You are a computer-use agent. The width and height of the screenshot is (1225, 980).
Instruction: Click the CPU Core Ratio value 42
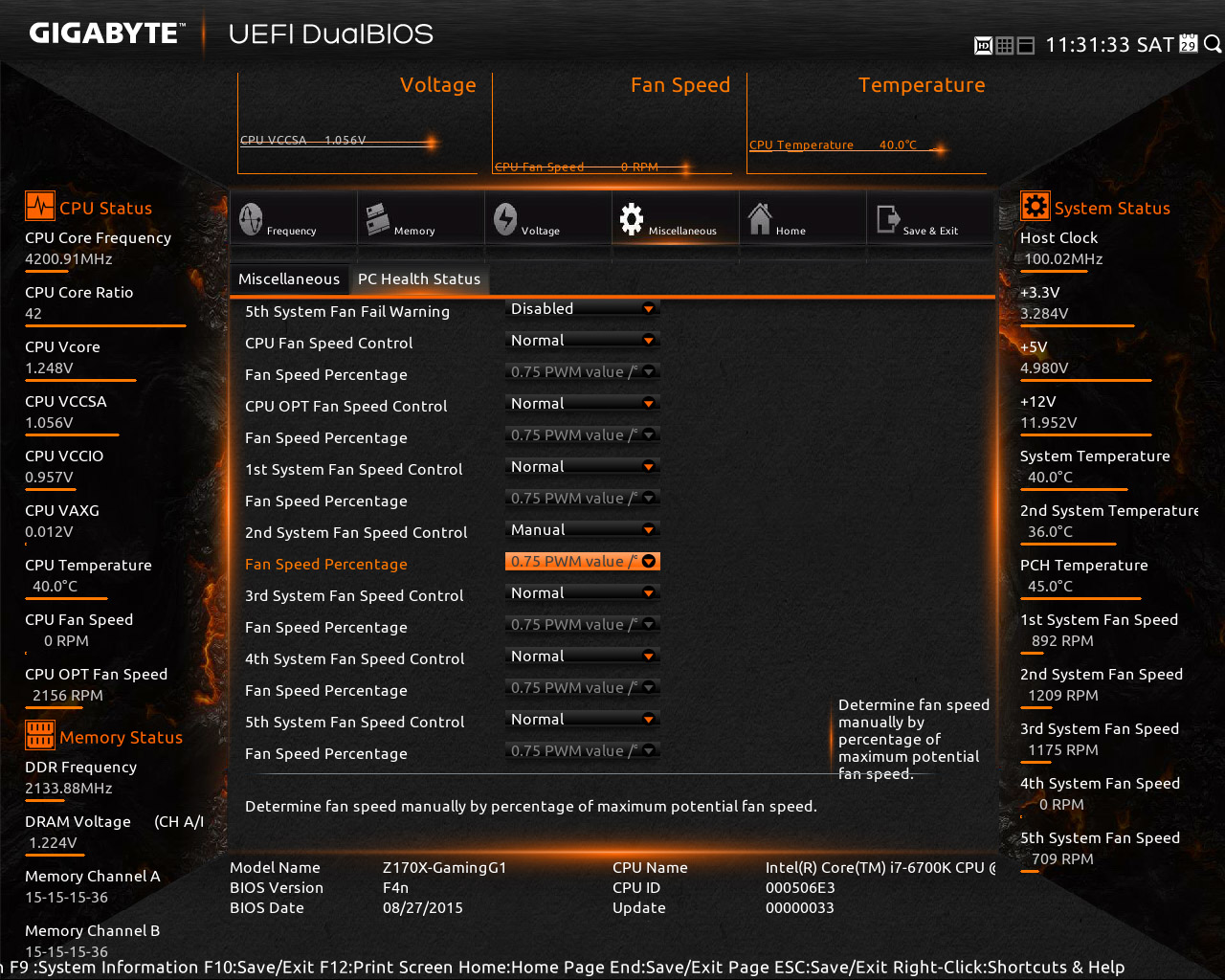33,313
